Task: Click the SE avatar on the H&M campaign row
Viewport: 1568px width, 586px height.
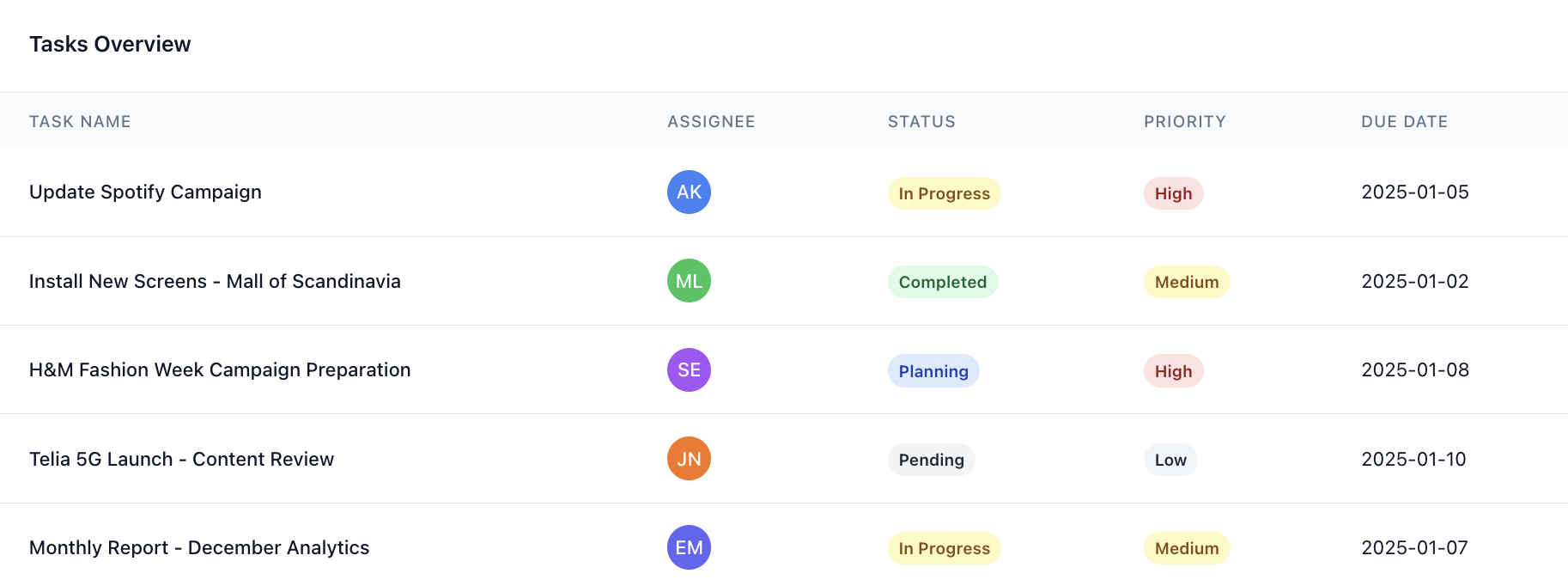Action: [x=689, y=369]
